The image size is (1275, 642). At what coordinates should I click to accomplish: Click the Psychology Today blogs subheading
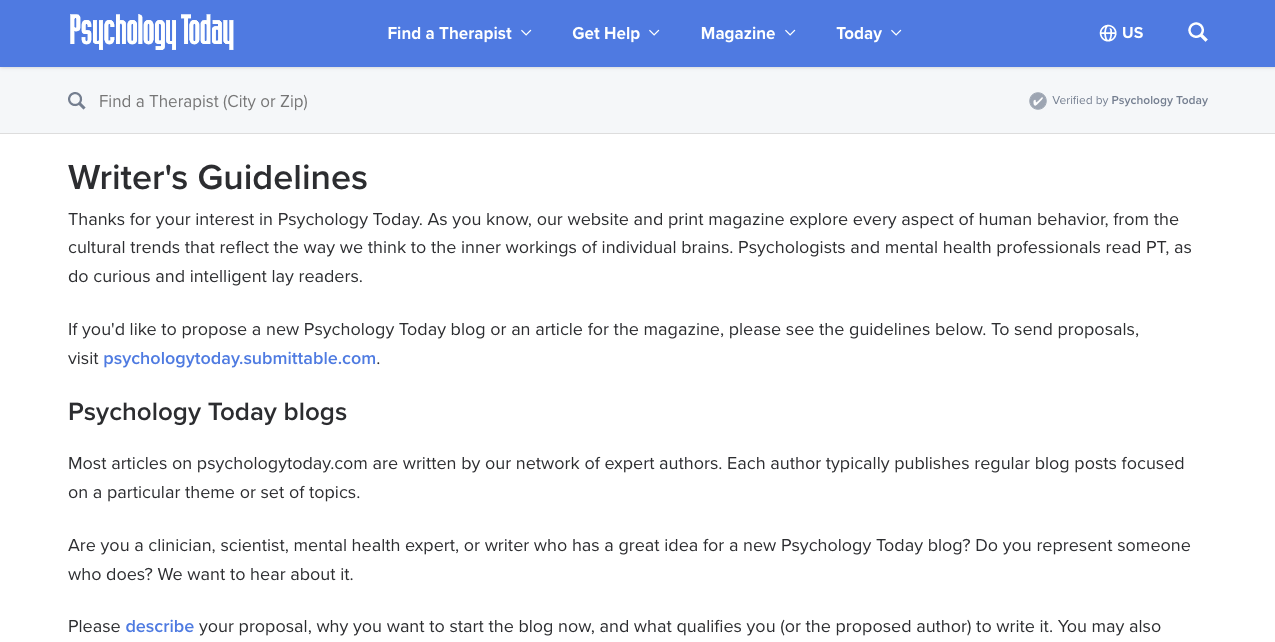207,412
